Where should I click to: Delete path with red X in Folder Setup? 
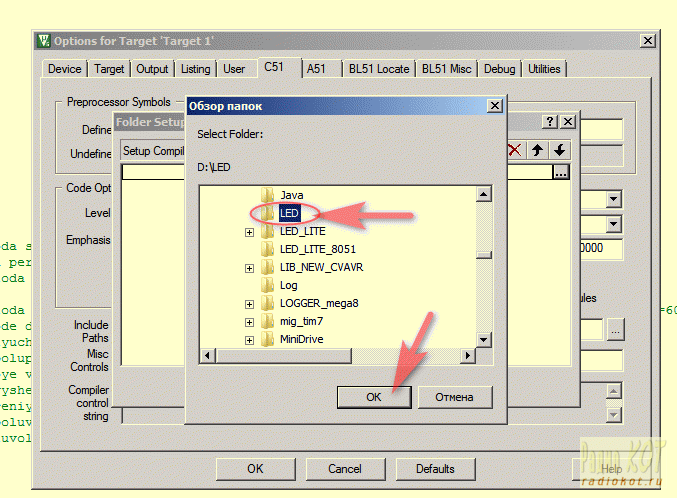(515, 150)
